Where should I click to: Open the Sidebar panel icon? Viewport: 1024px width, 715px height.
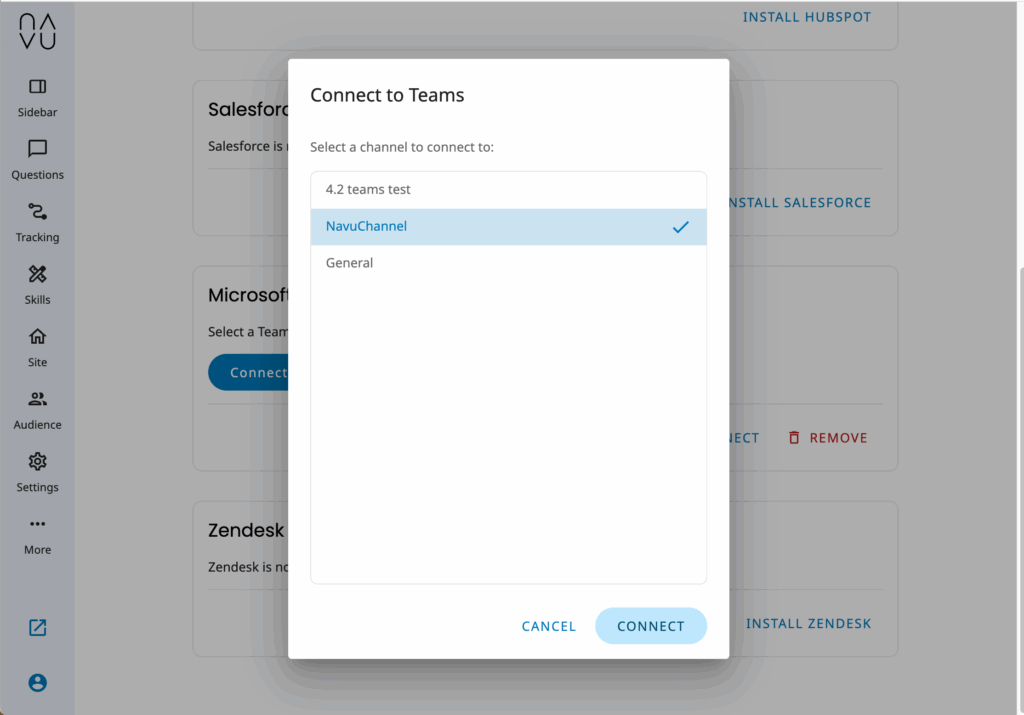point(38,87)
